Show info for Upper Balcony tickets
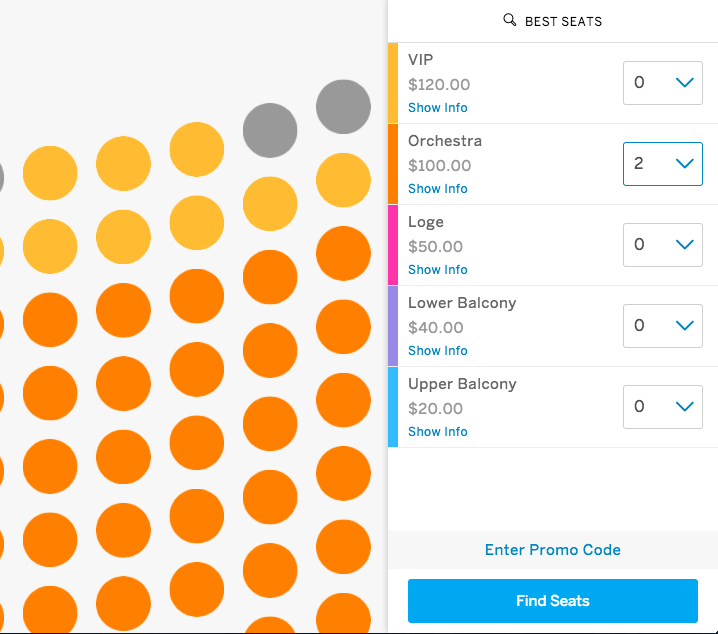 click(x=437, y=432)
